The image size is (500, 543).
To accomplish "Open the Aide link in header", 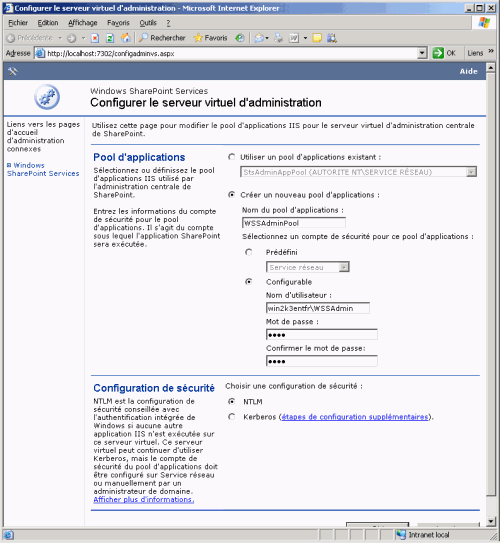I will pos(468,71).
